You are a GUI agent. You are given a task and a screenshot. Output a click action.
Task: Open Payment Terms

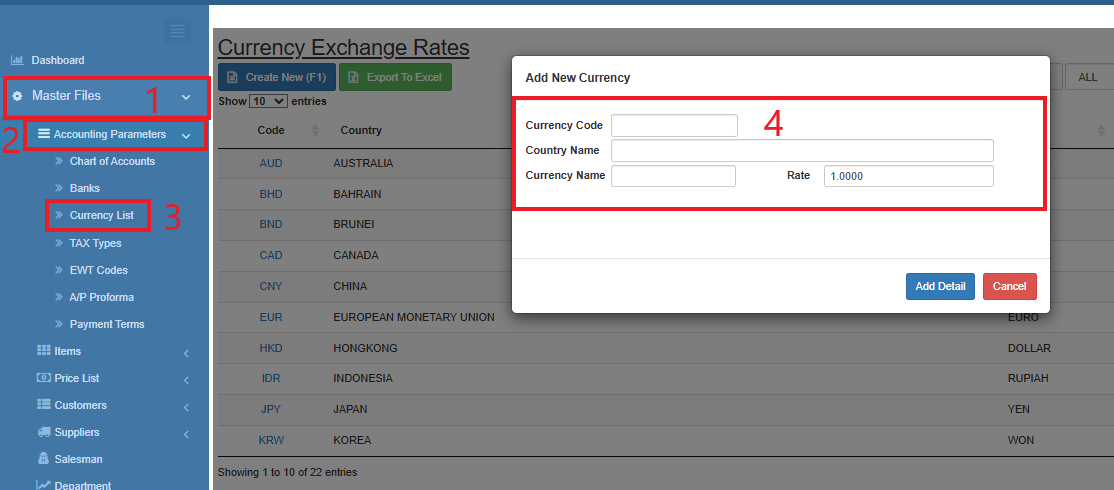pyautogui.click(x=107, y=324)
